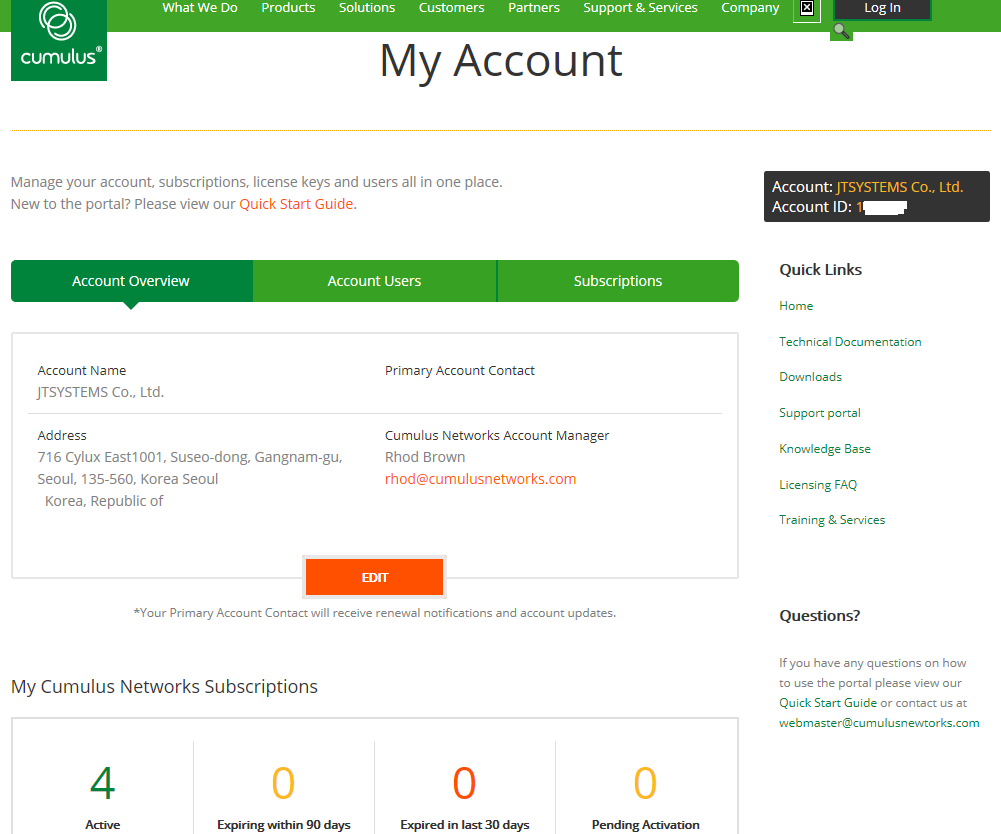The width and height of the screenshot is (1001, 834).
Task: Click the Pending Activation count
Action: coord(645,784)
